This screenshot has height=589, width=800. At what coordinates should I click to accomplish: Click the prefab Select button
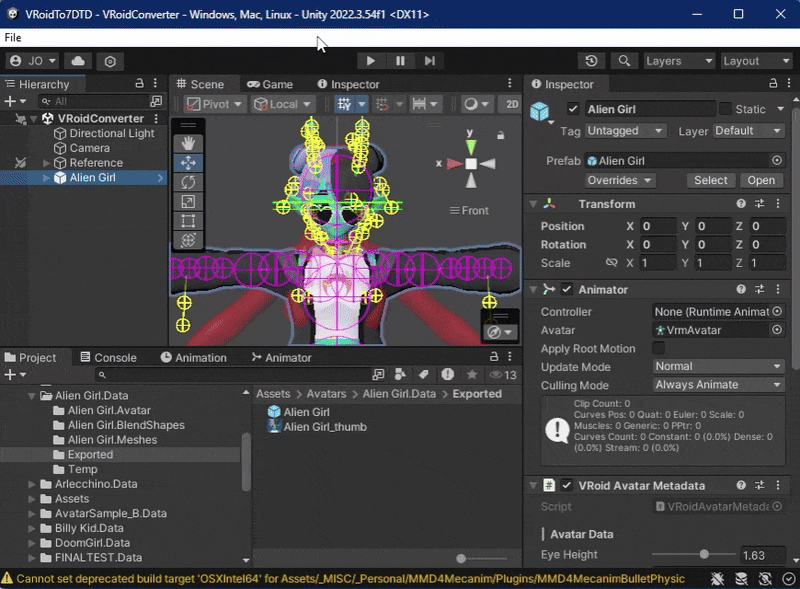click(710, 180)
